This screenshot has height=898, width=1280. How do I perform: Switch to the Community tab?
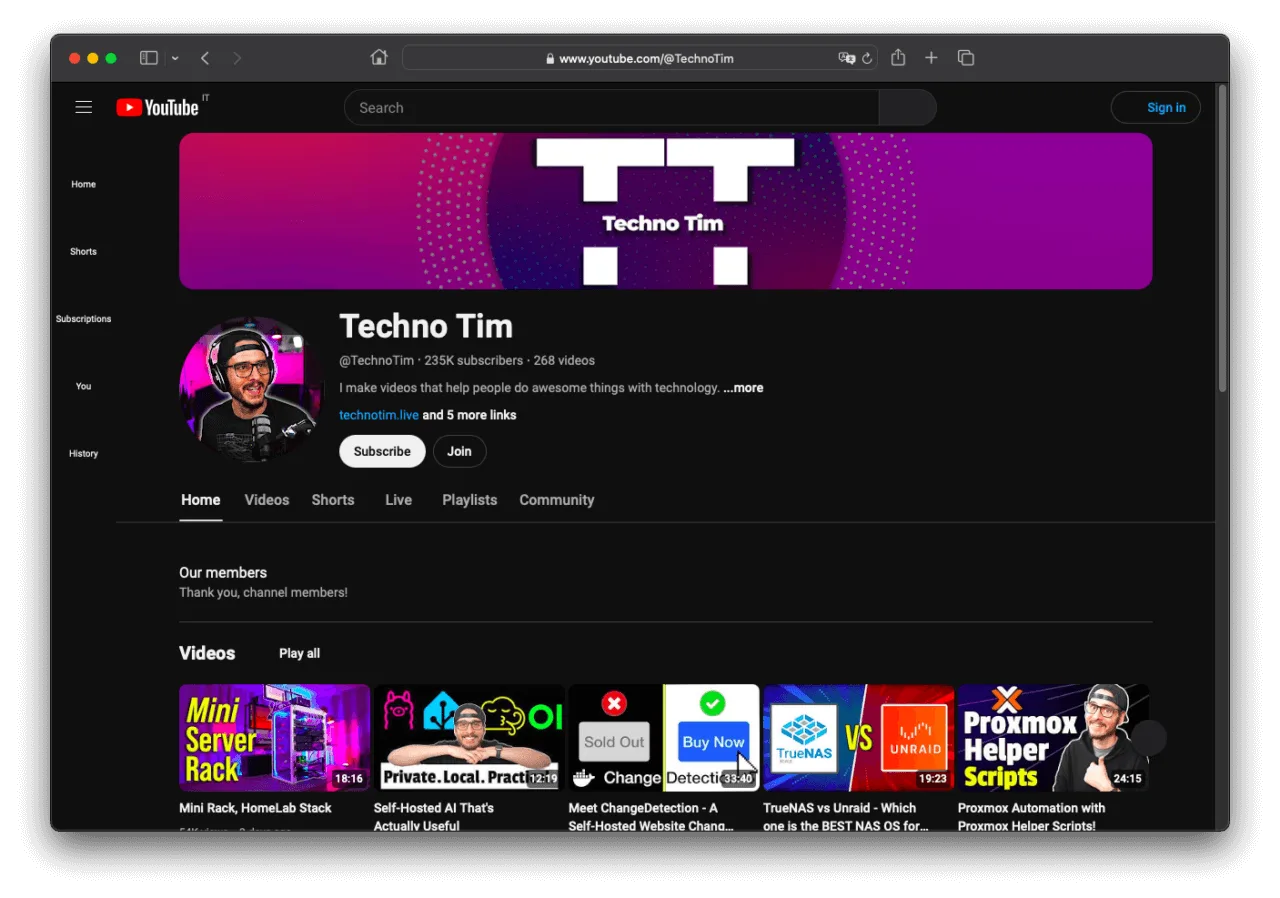pyautogui.click(x=557, y=500)
